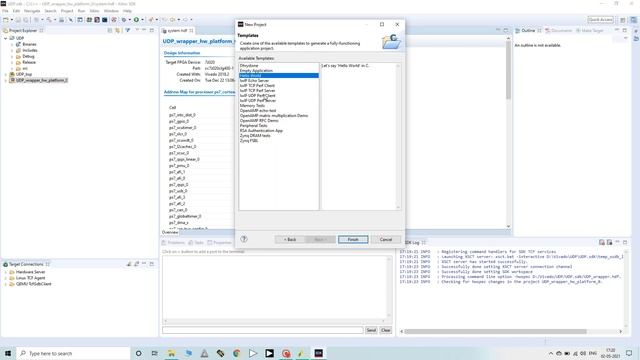Click the Debug bug toolbar icon

point(124,20)
